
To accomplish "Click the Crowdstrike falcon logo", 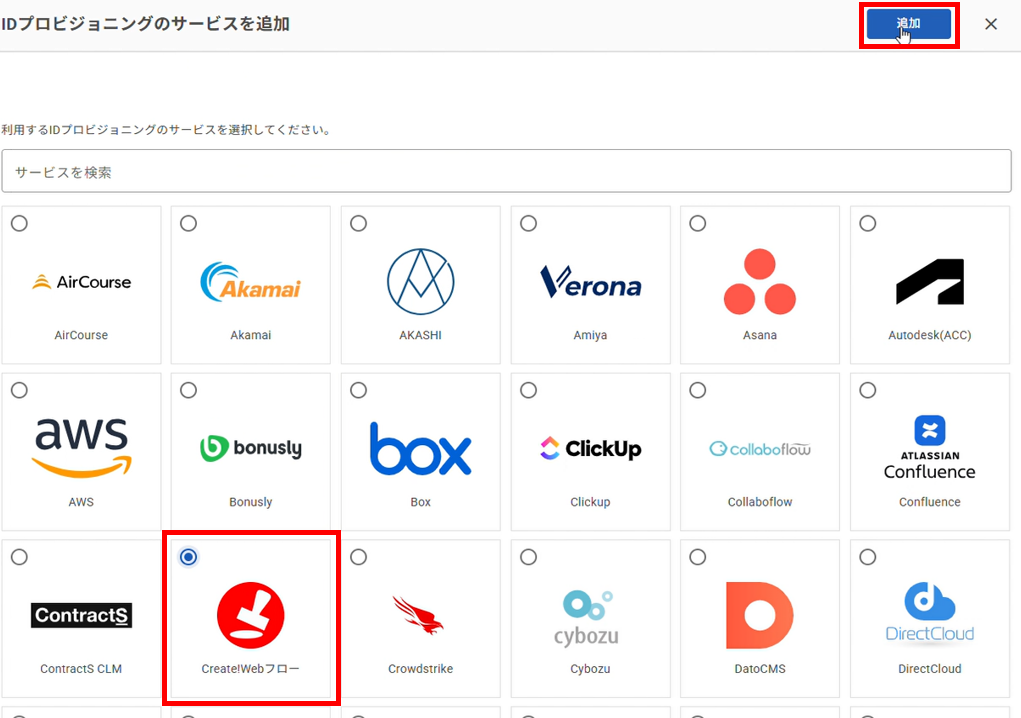I will 418,615.
